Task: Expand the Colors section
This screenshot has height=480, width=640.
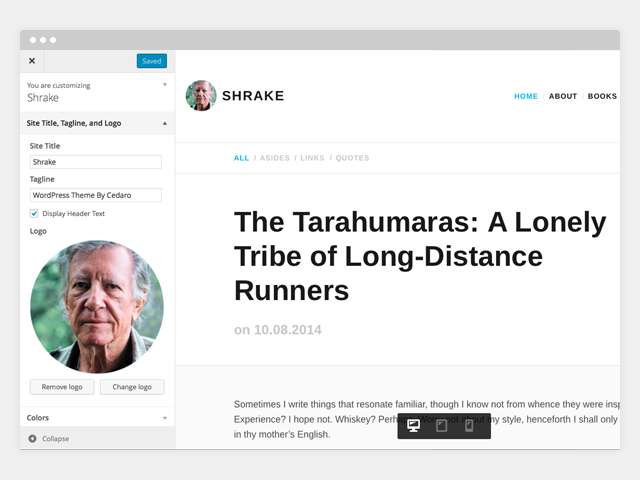Action: click(x=97, y=418)
